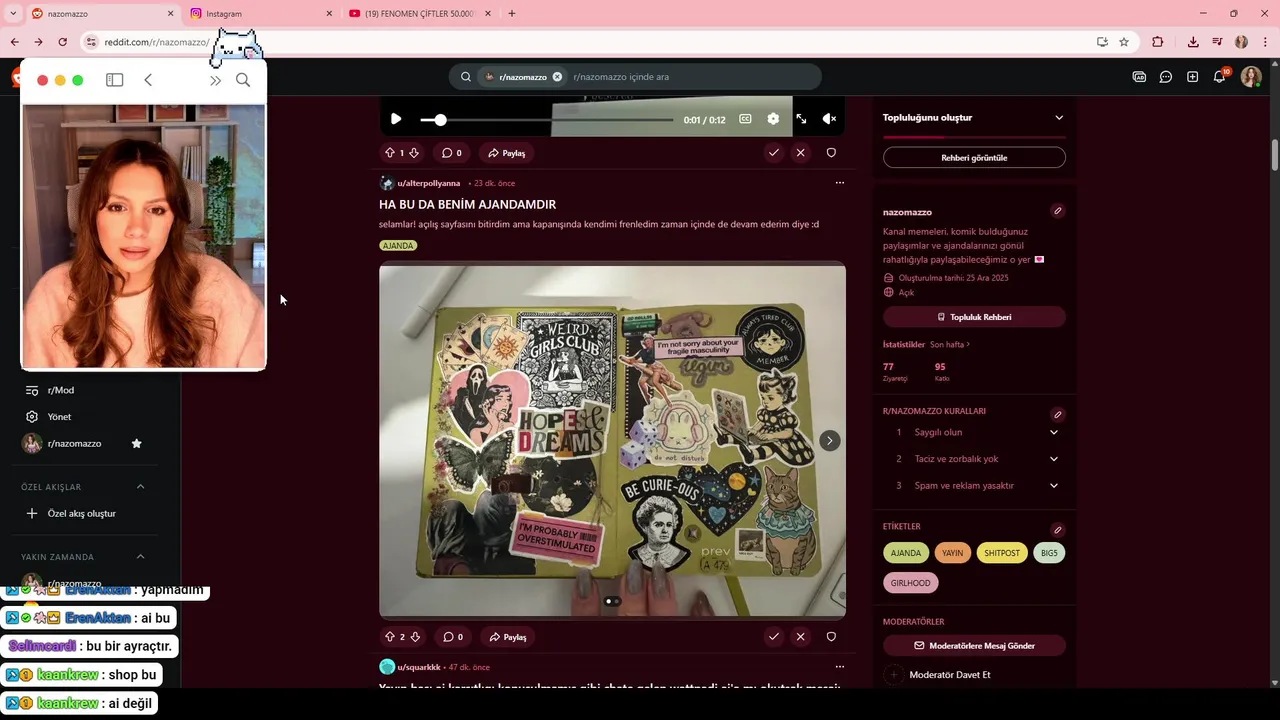Open Reddit advertise icon
This screenshot has width=1280, height=720.
pos(1139,77)
